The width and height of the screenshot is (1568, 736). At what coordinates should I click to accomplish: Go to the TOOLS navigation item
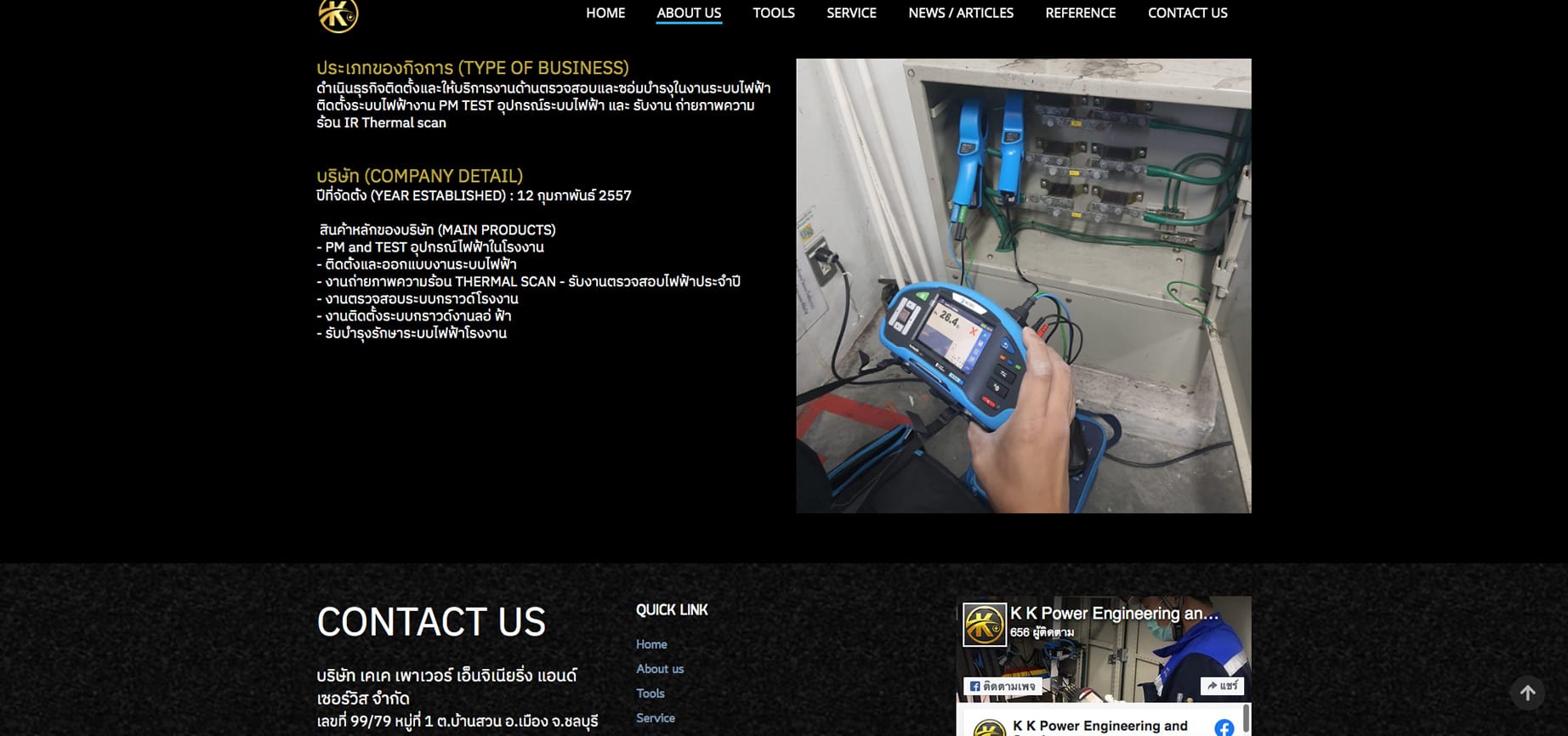point(773,13)
